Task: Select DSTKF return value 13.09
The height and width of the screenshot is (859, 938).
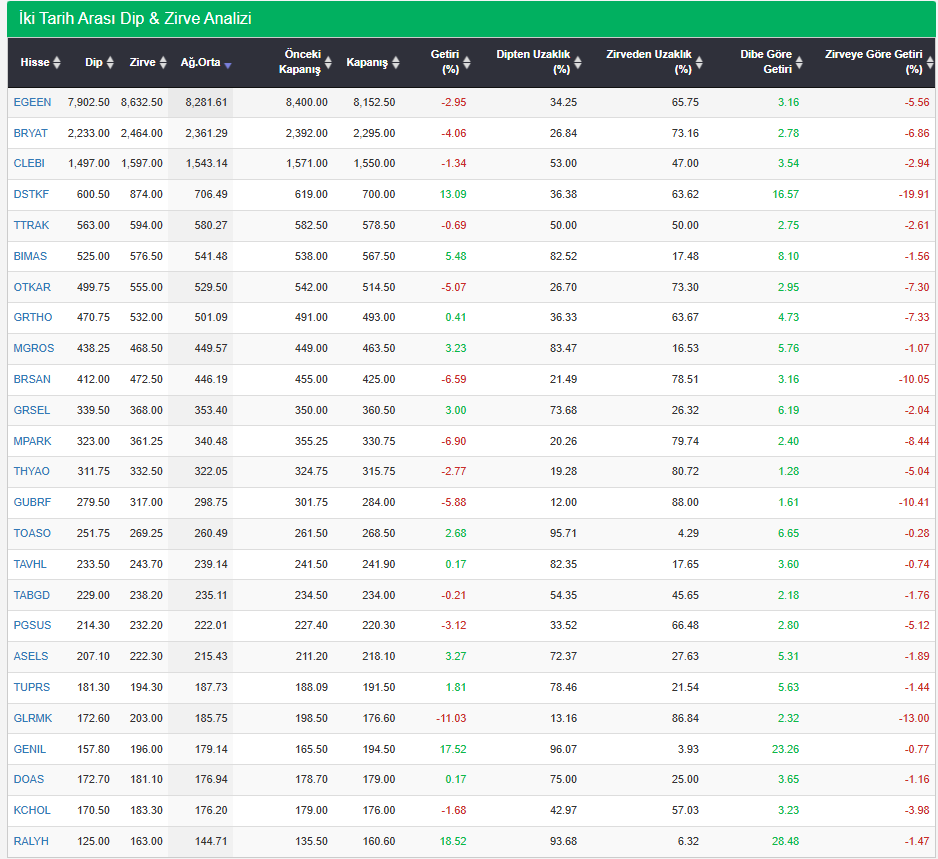Action: 453,194
